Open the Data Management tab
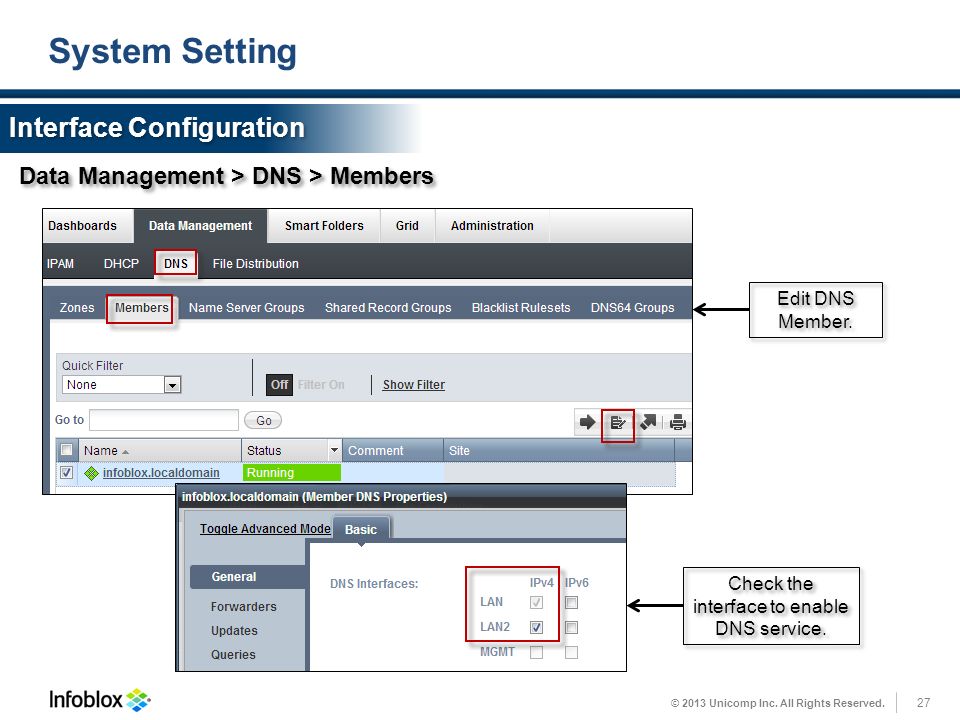The height and width of the screenshot is (720, 960). [200, 226]
